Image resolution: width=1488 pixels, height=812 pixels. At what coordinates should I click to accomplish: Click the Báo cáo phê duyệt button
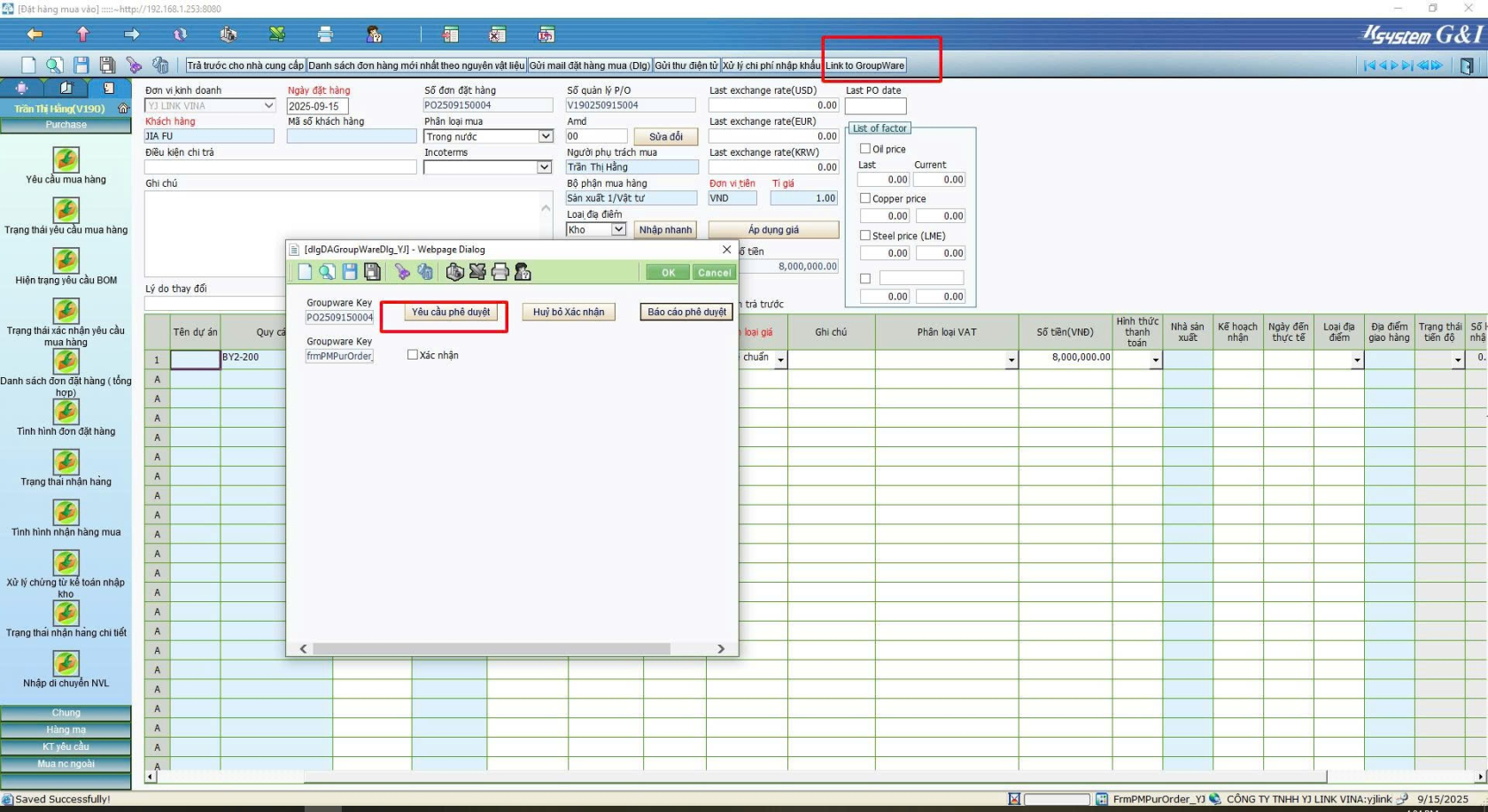(686, 312)
